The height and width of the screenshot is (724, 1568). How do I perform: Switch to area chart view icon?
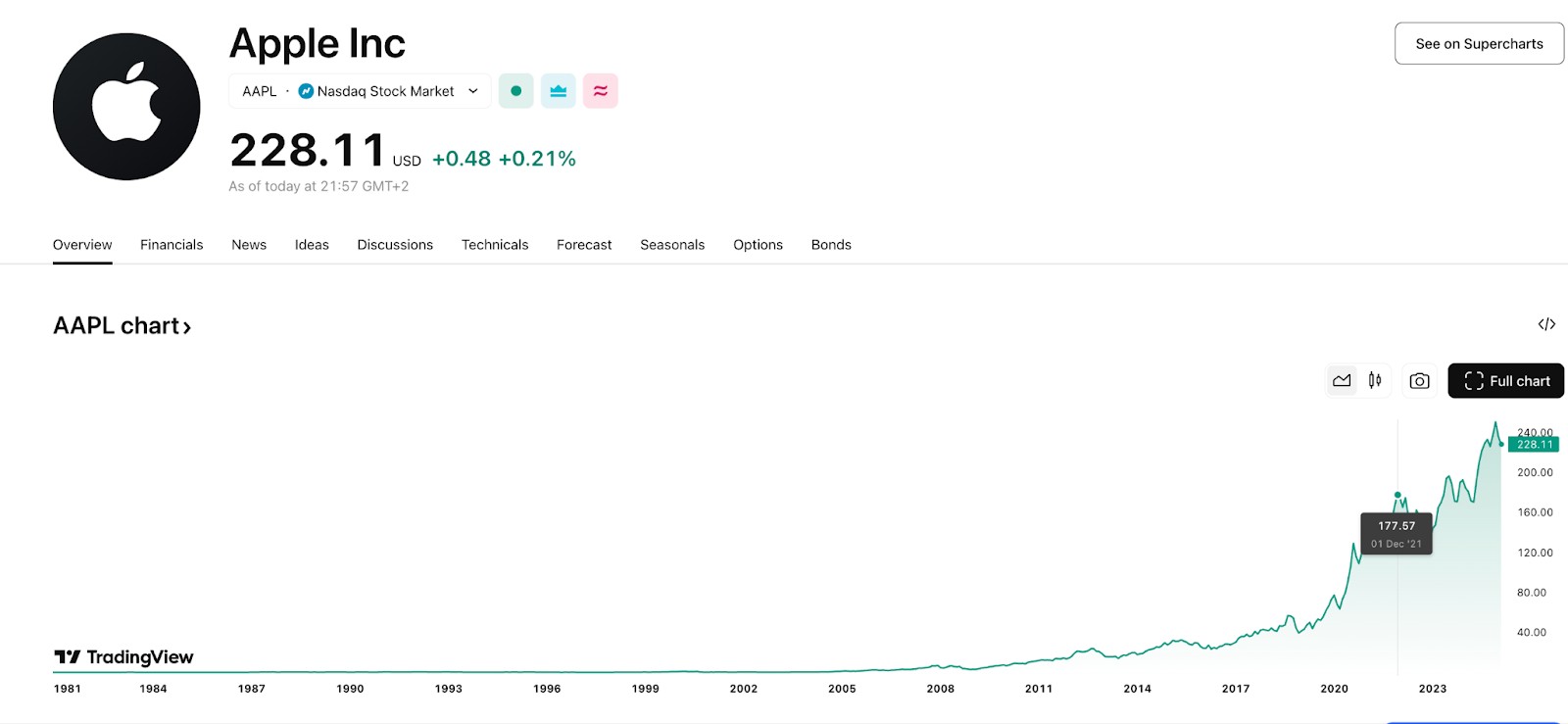click(1342, 380)
